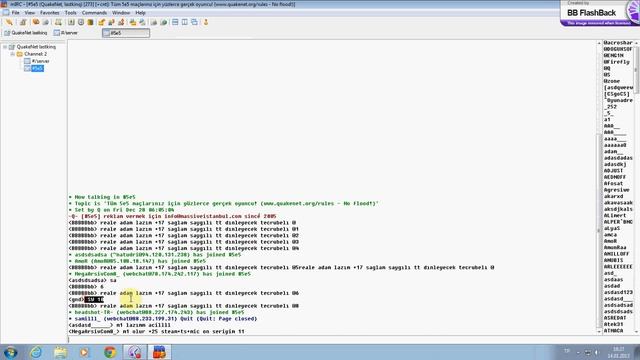Select the Channel: 2 folder in treebar
This screenshot has width=640, height=360.
coord(36,54)
